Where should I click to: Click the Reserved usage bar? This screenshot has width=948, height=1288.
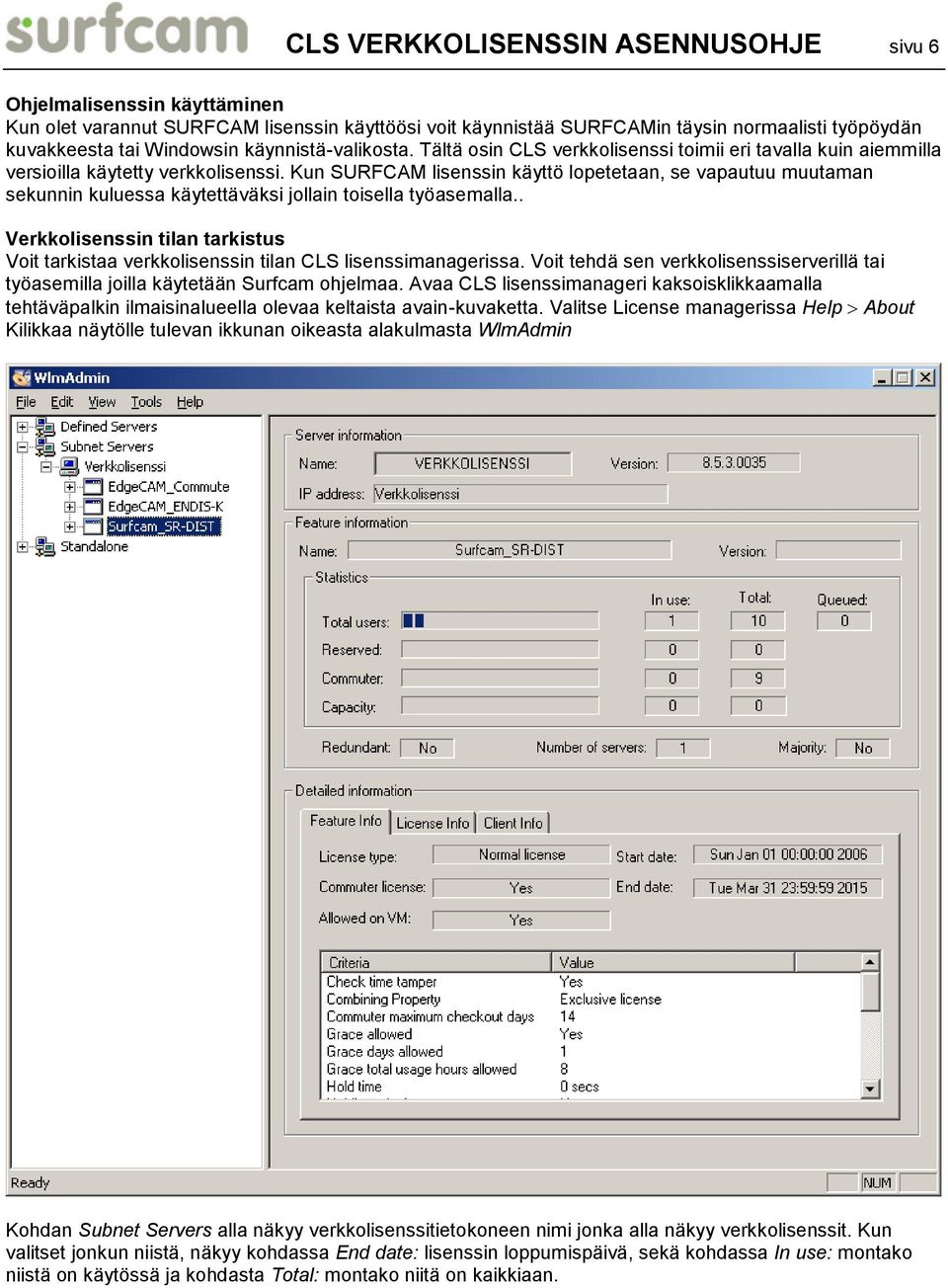pyautogui.click(x=499, y=649)
